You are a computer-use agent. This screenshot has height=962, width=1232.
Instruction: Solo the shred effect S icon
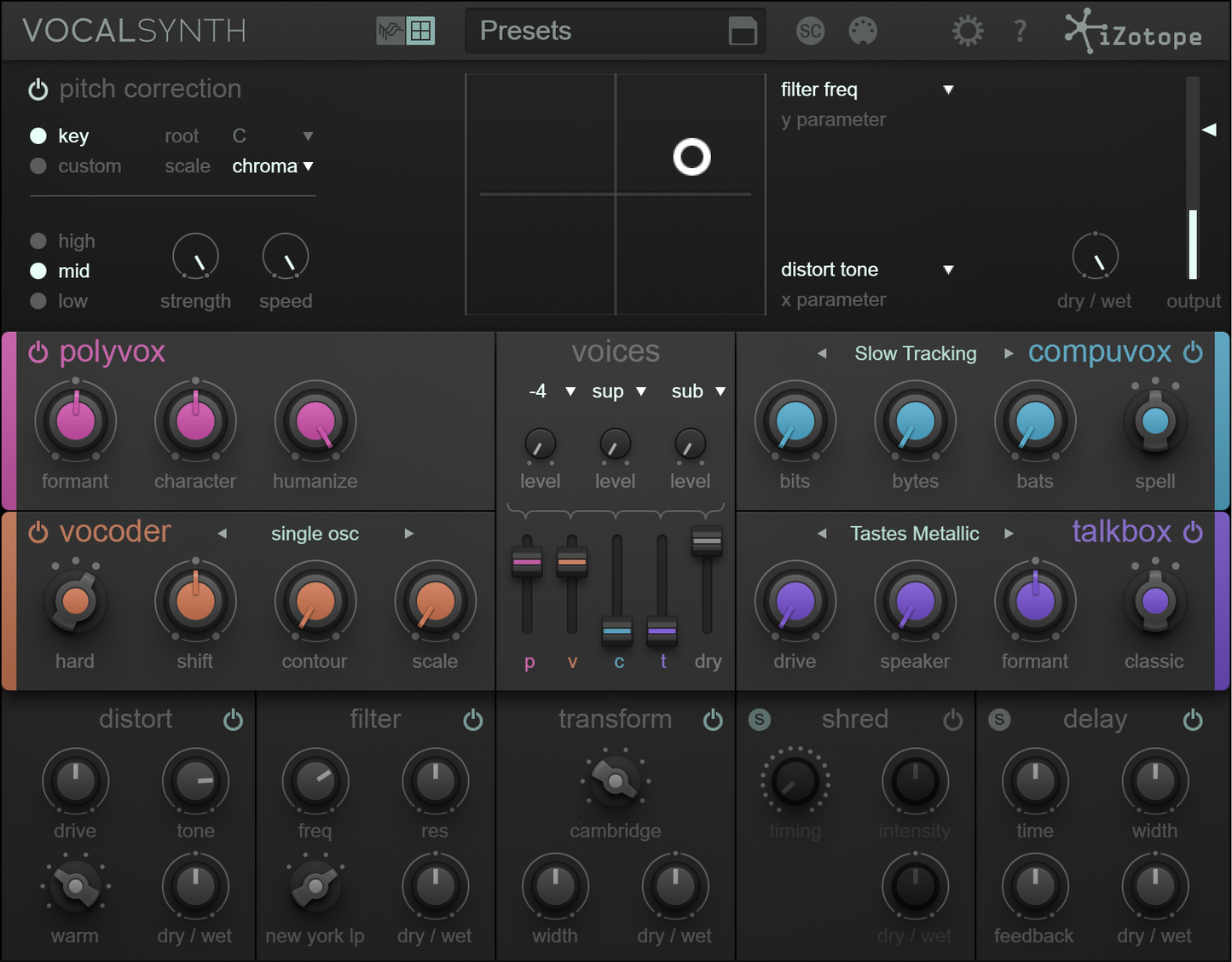[x=759, y=720]
